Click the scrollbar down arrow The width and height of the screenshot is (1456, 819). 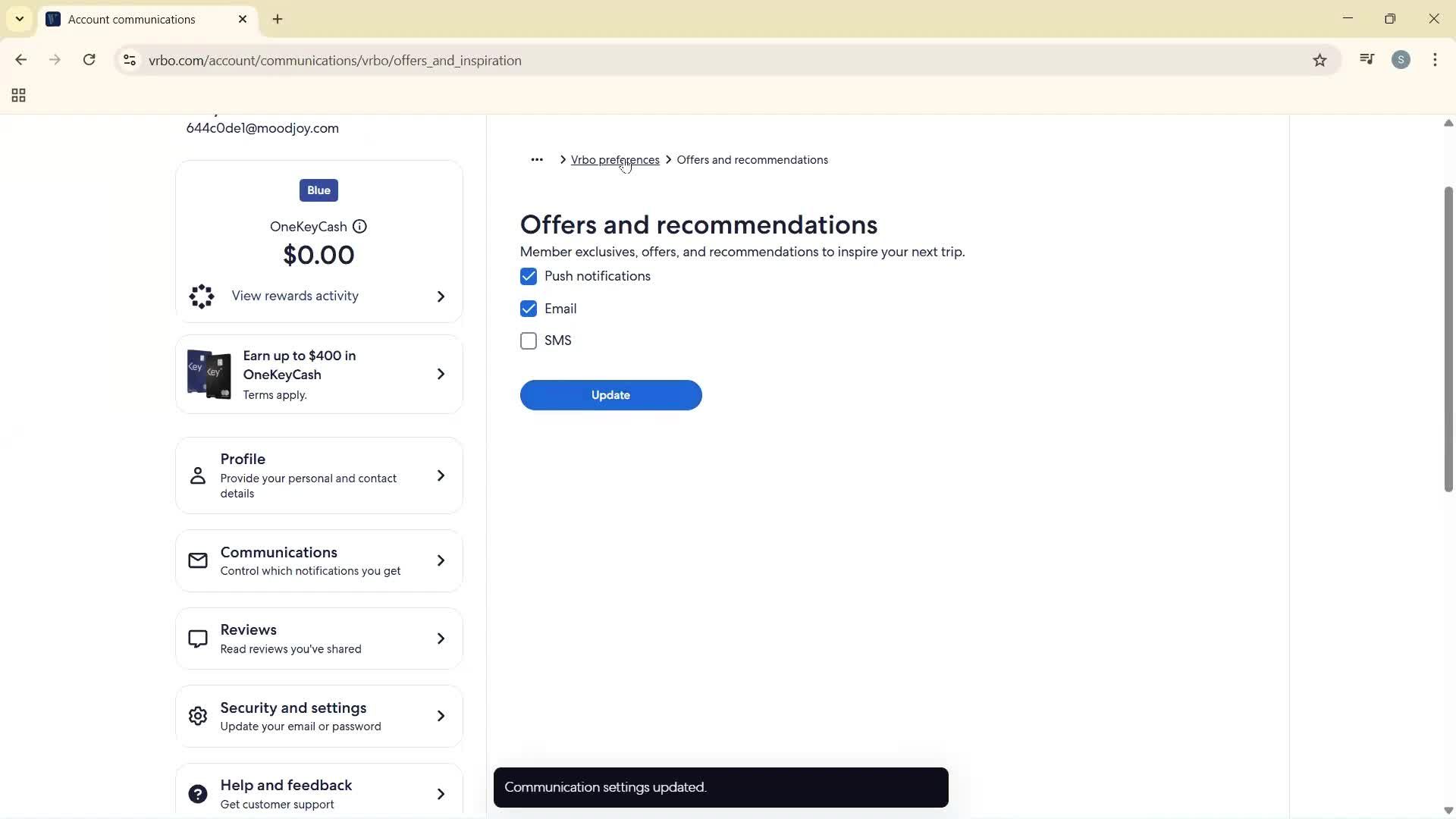[1448, 810]
